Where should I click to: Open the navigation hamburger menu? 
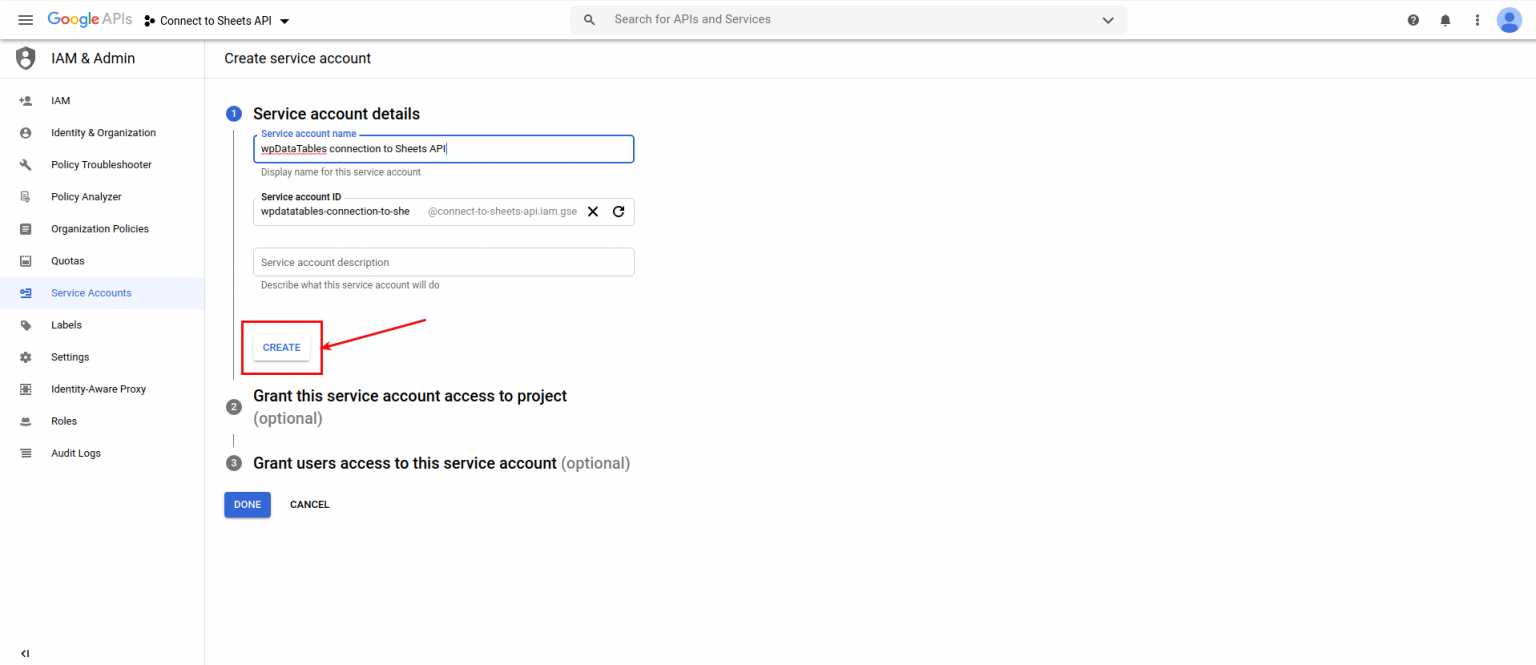click(x=25, y=19)
